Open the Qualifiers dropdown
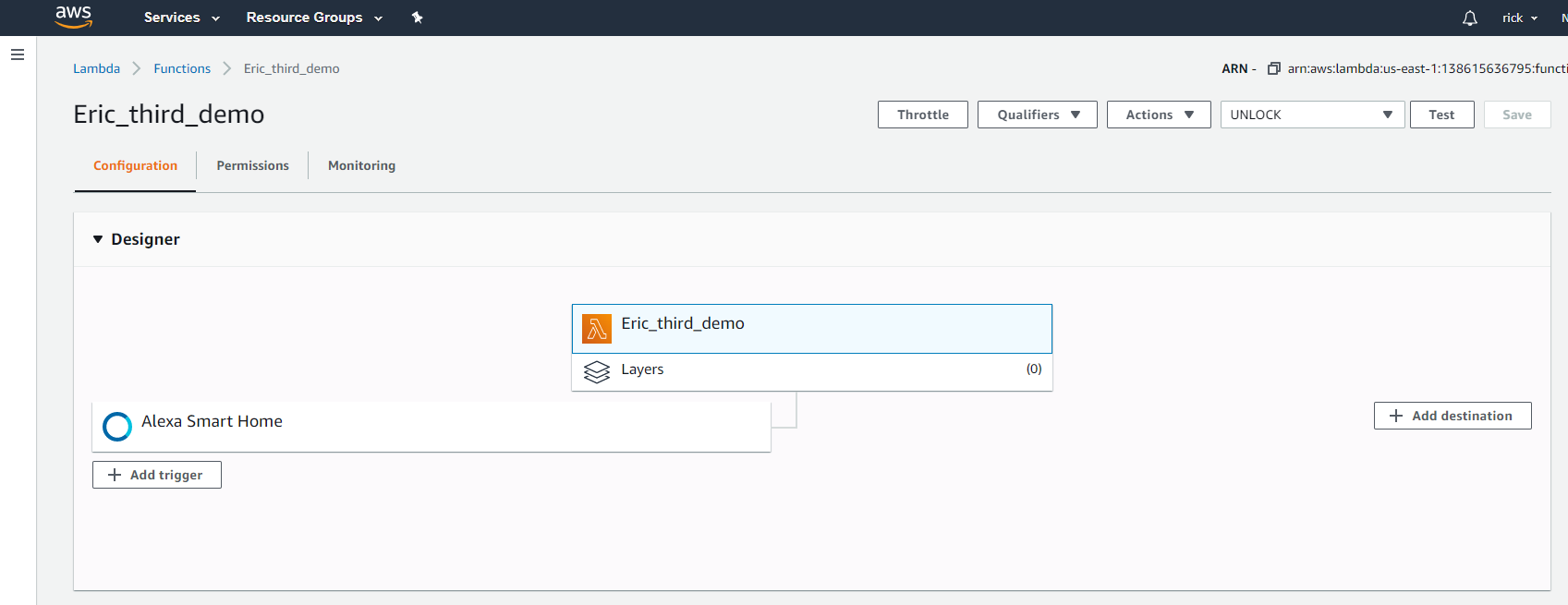Image resolution: width=1568 pixels, height=605 pixels. pyautogui.click(x=1037, y=115)
